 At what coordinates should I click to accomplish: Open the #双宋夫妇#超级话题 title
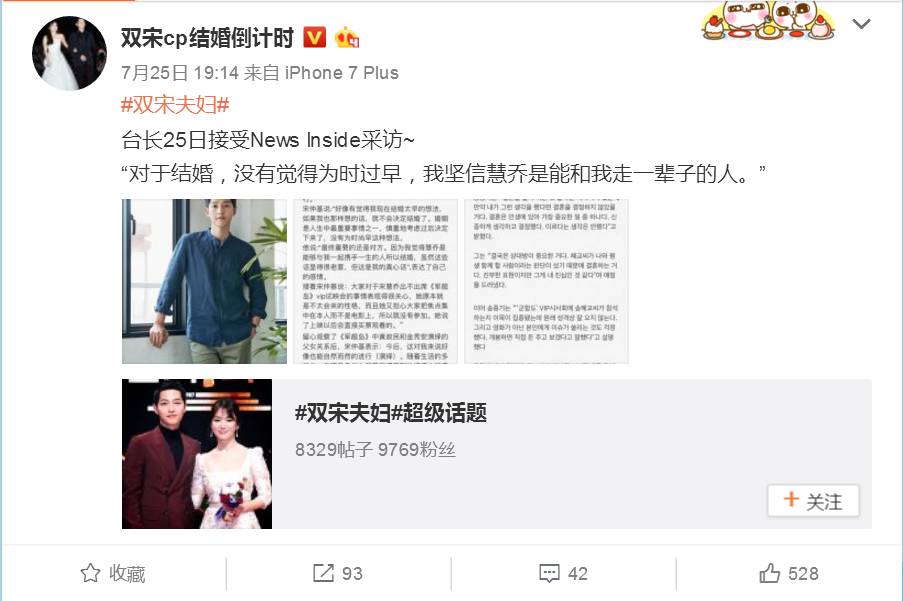[391, 413]
